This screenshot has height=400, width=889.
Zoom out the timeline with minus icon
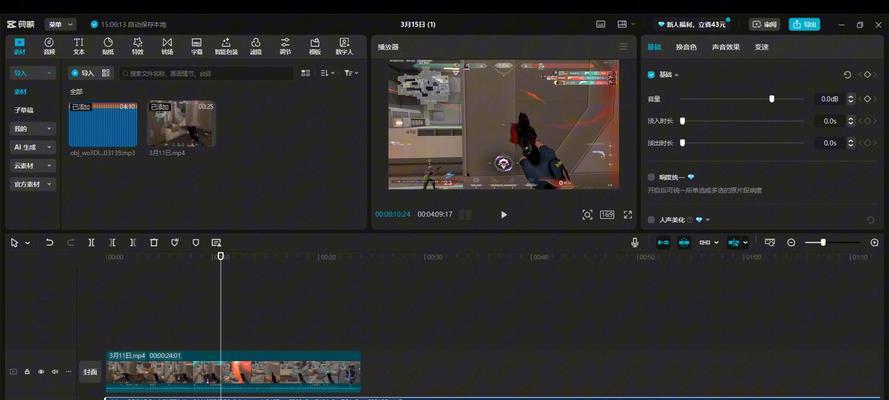click(x=791, y=242)
